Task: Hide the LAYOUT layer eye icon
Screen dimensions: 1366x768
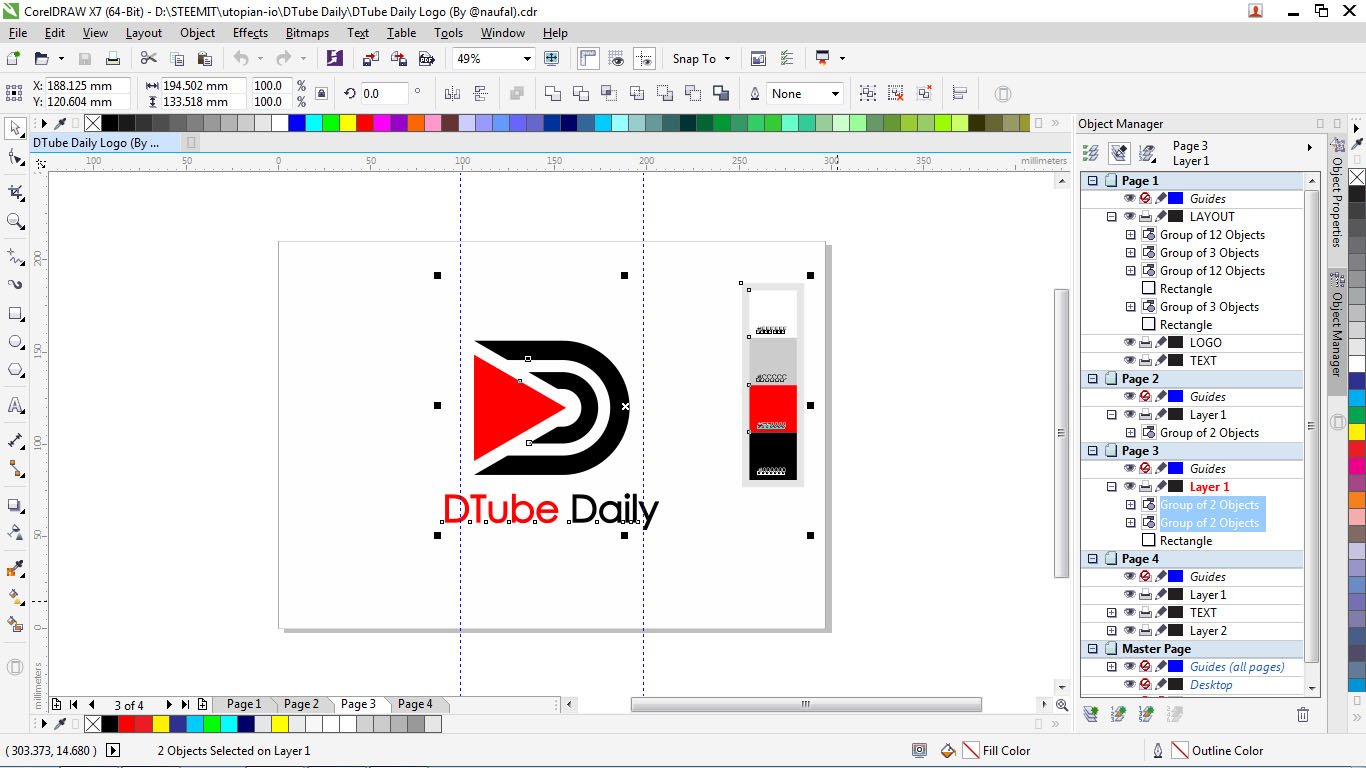Action: coord(1130,217)
